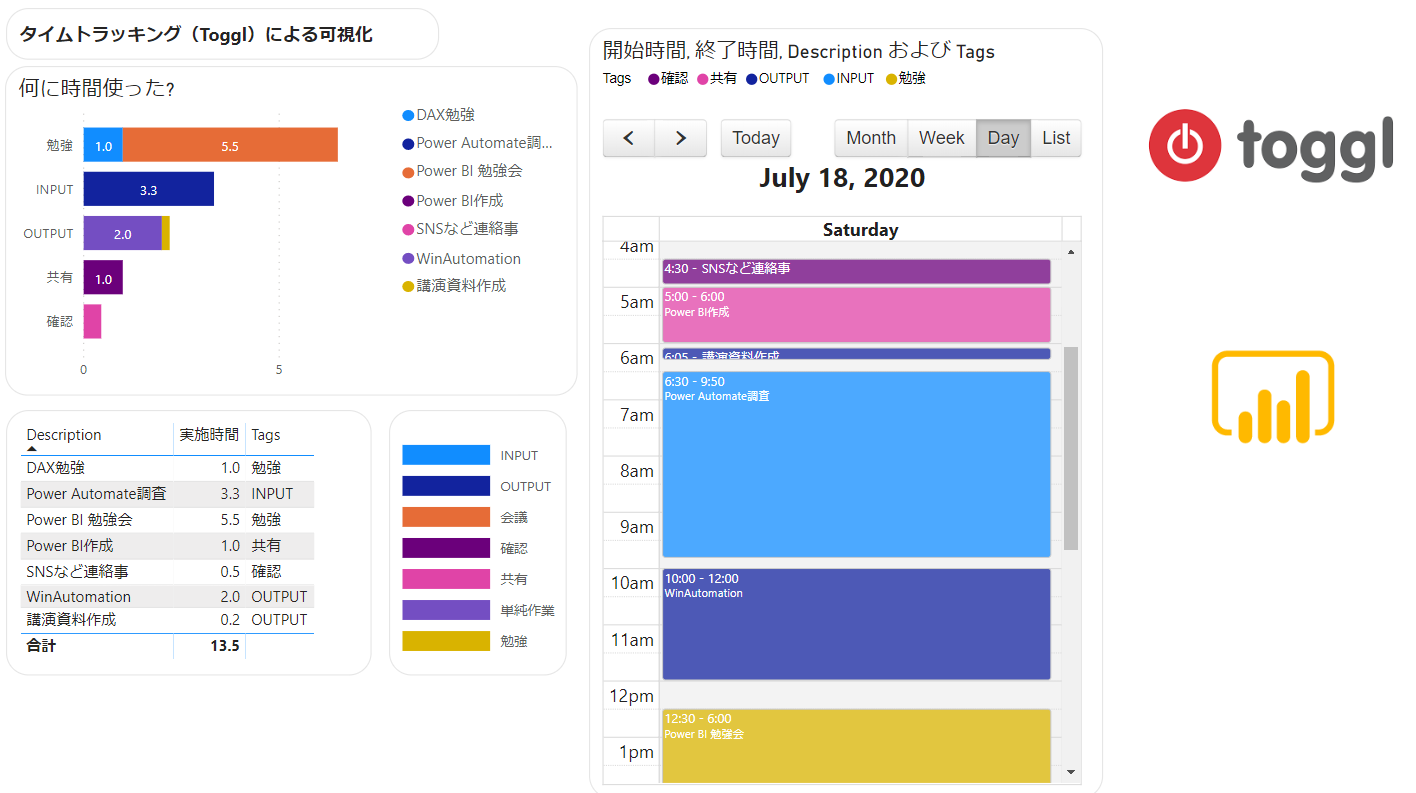Select the 会議 orange swatch in slicer

pyautogui.click(x=446, y=517)
